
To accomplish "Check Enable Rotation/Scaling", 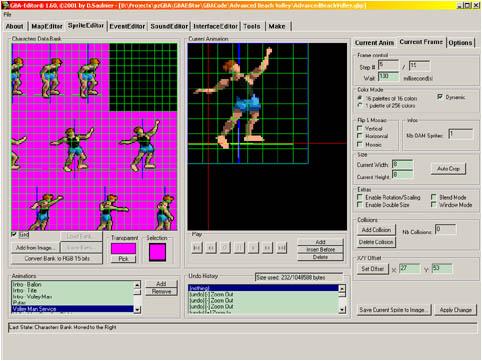I will click(360, 197).
